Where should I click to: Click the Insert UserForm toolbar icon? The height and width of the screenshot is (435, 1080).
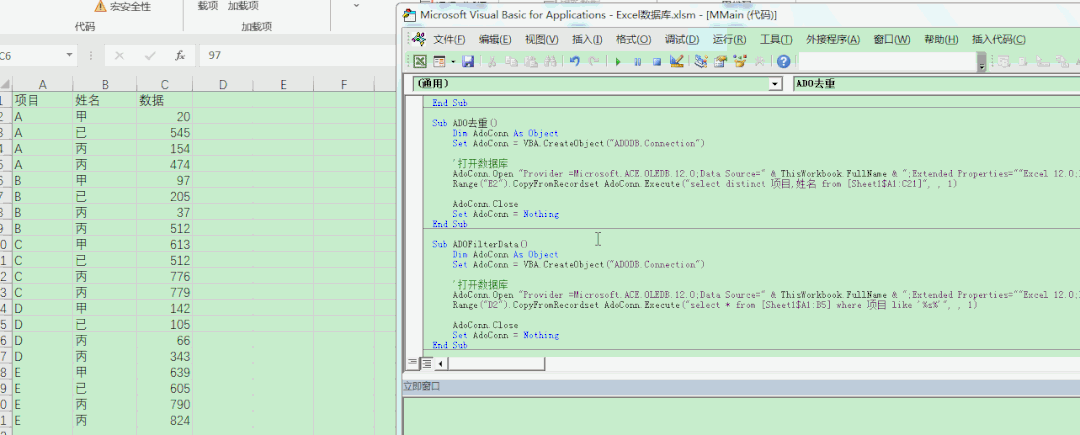point(439,62)
